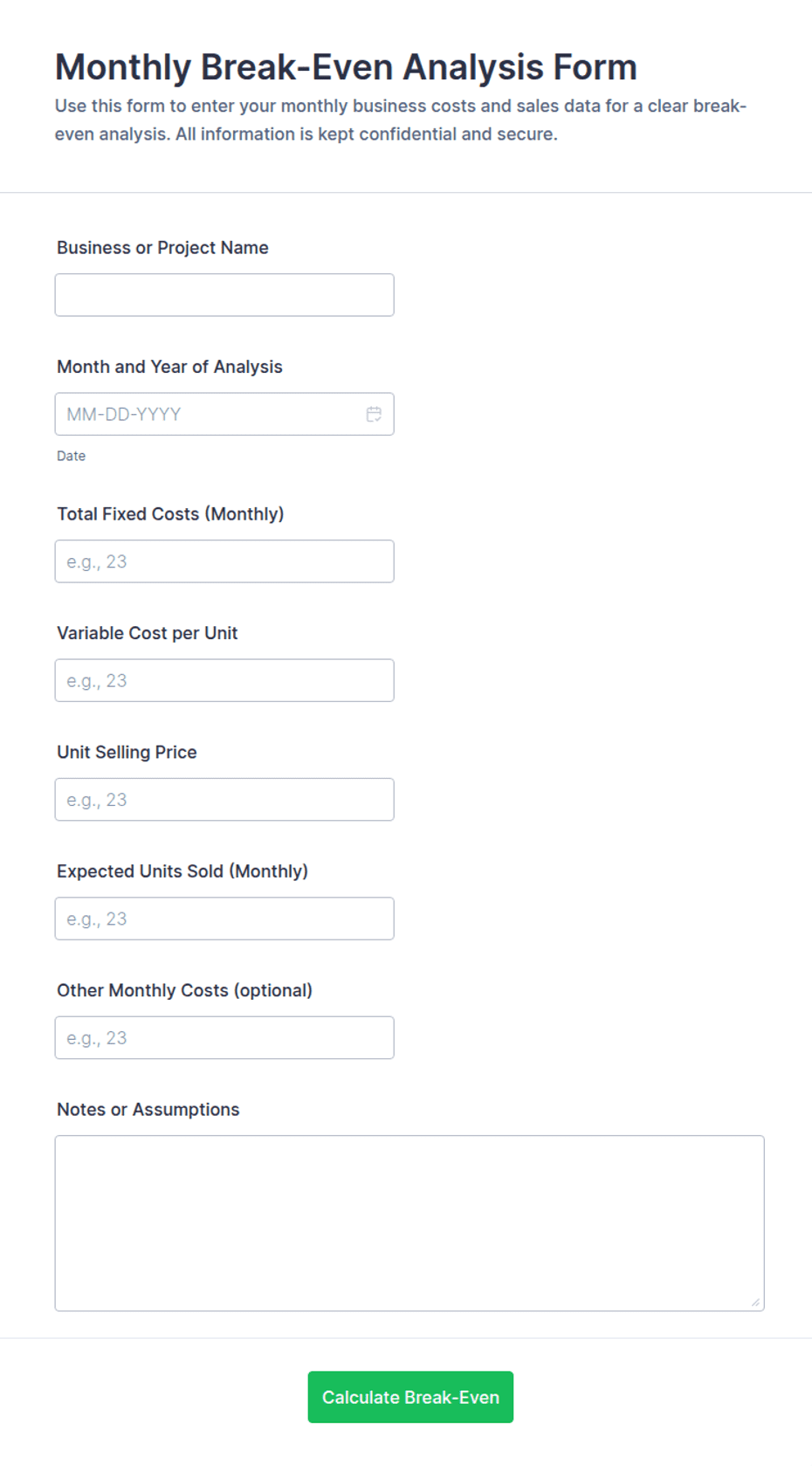Click the Variable Cost per Unit field
This screenshot has height=1466, width=812.
pyautogui.click(x=224, y=680)
